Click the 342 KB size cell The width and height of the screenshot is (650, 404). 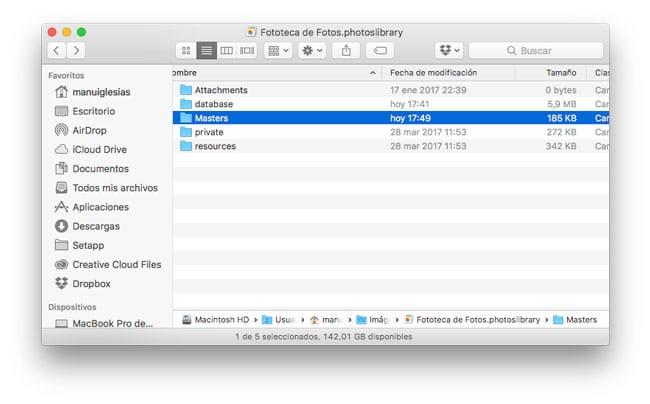pyautogui.click(x=561, y=146)
